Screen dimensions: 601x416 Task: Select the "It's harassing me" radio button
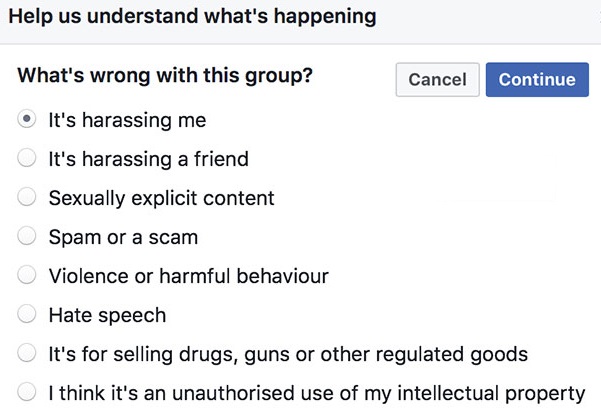pos(28,120)
